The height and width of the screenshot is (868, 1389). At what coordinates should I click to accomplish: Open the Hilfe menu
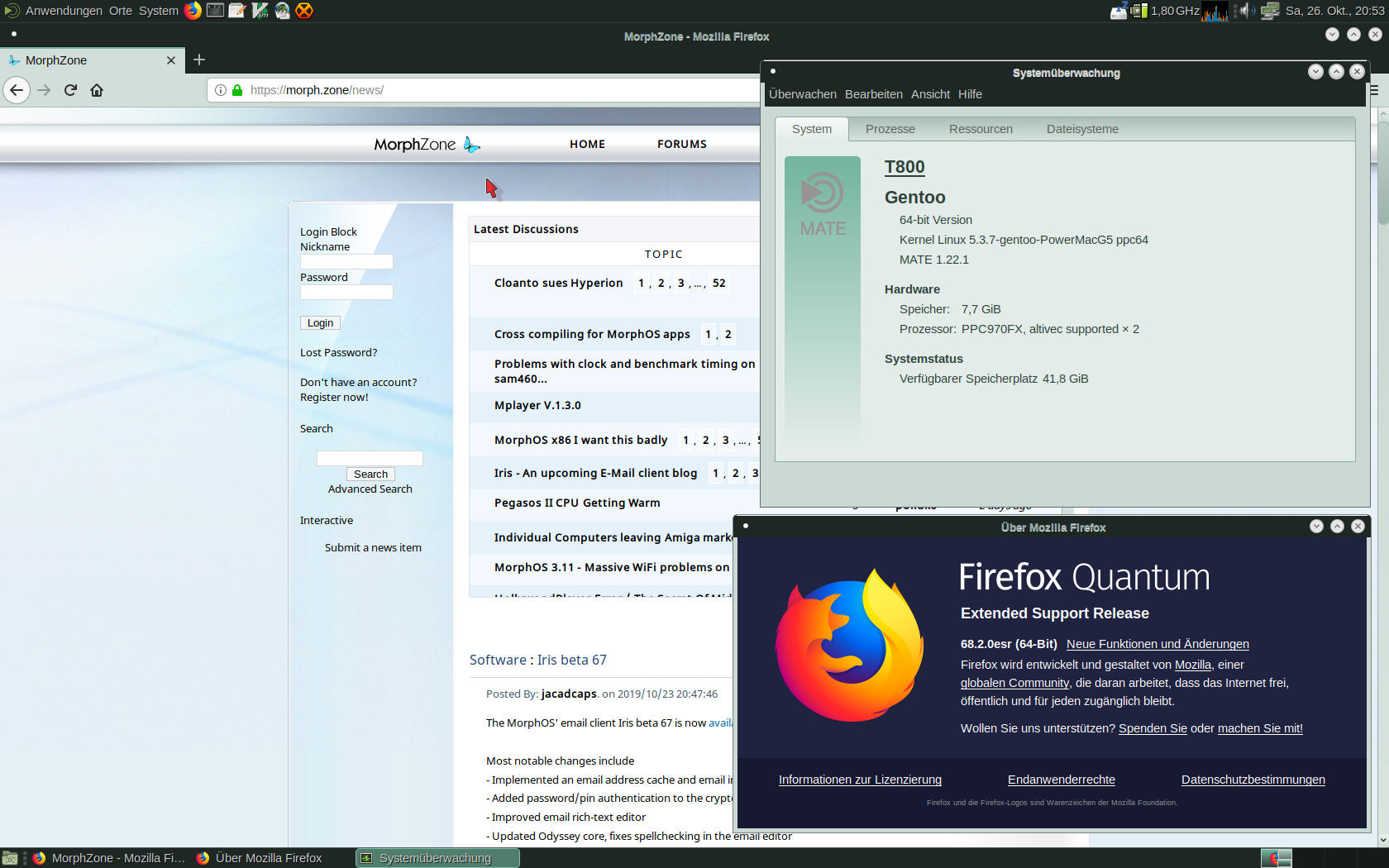pyautogui.click(x=970, y=94)
